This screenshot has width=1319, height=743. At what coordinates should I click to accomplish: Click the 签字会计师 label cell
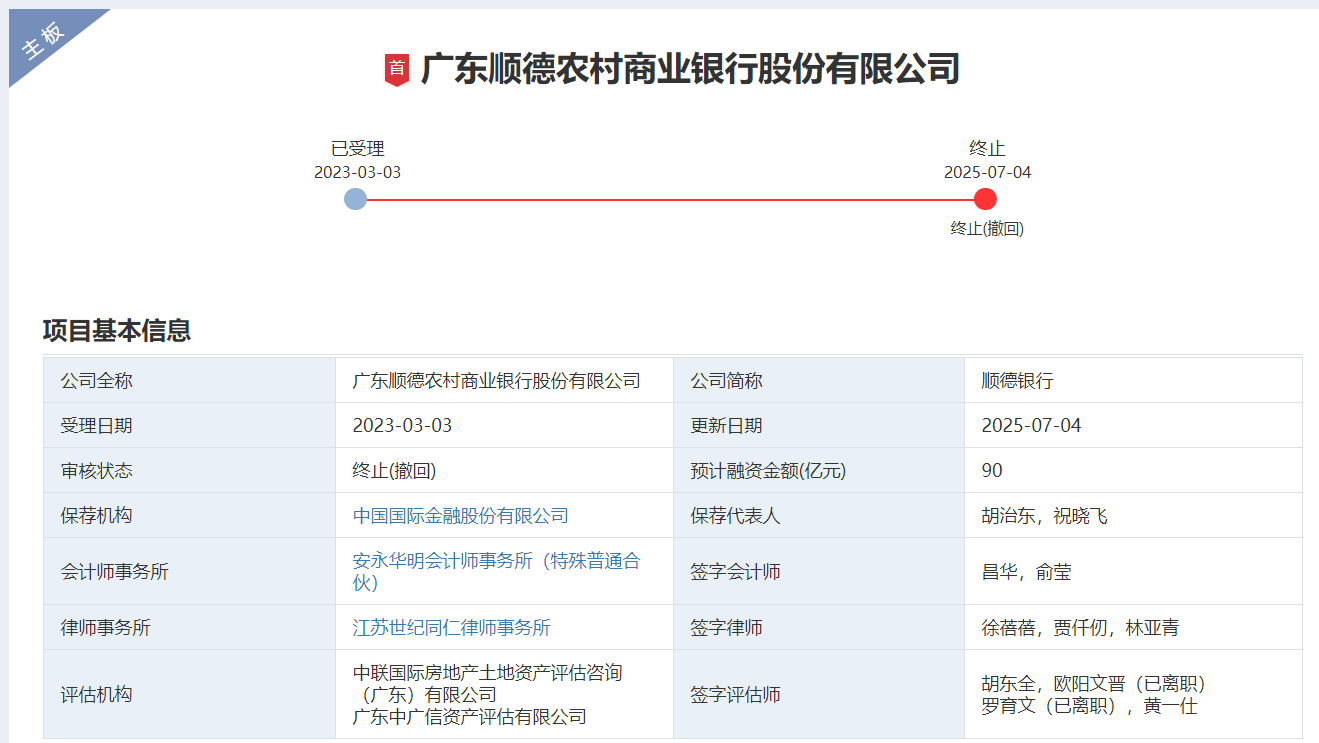click(819, 571)
